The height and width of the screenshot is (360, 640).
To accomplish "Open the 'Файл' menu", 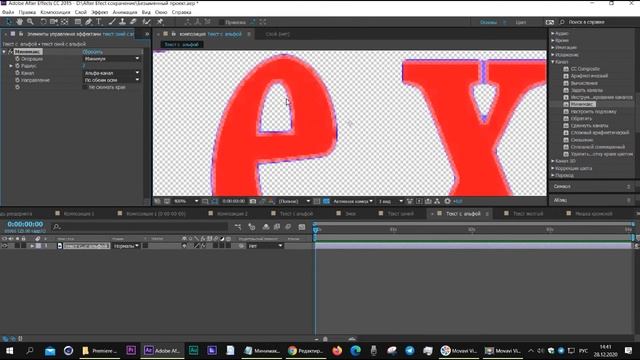I will click(8, 12).
